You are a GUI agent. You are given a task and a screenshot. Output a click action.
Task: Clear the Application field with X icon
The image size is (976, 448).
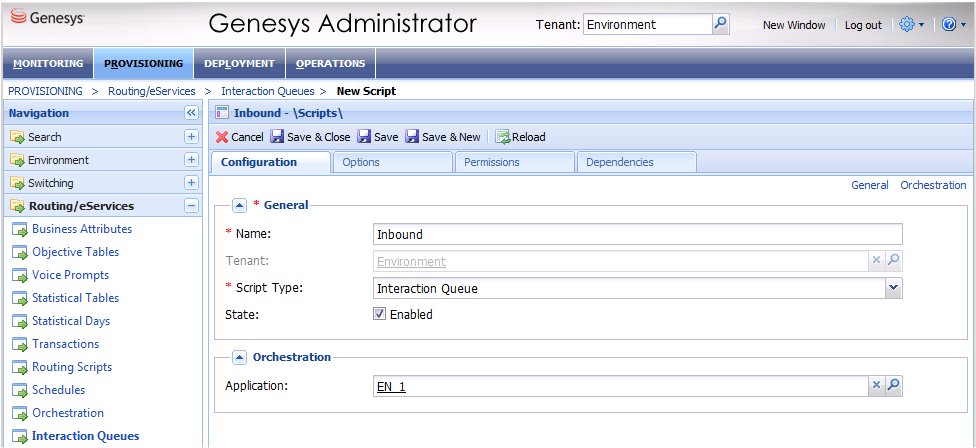tap(875, 385)
